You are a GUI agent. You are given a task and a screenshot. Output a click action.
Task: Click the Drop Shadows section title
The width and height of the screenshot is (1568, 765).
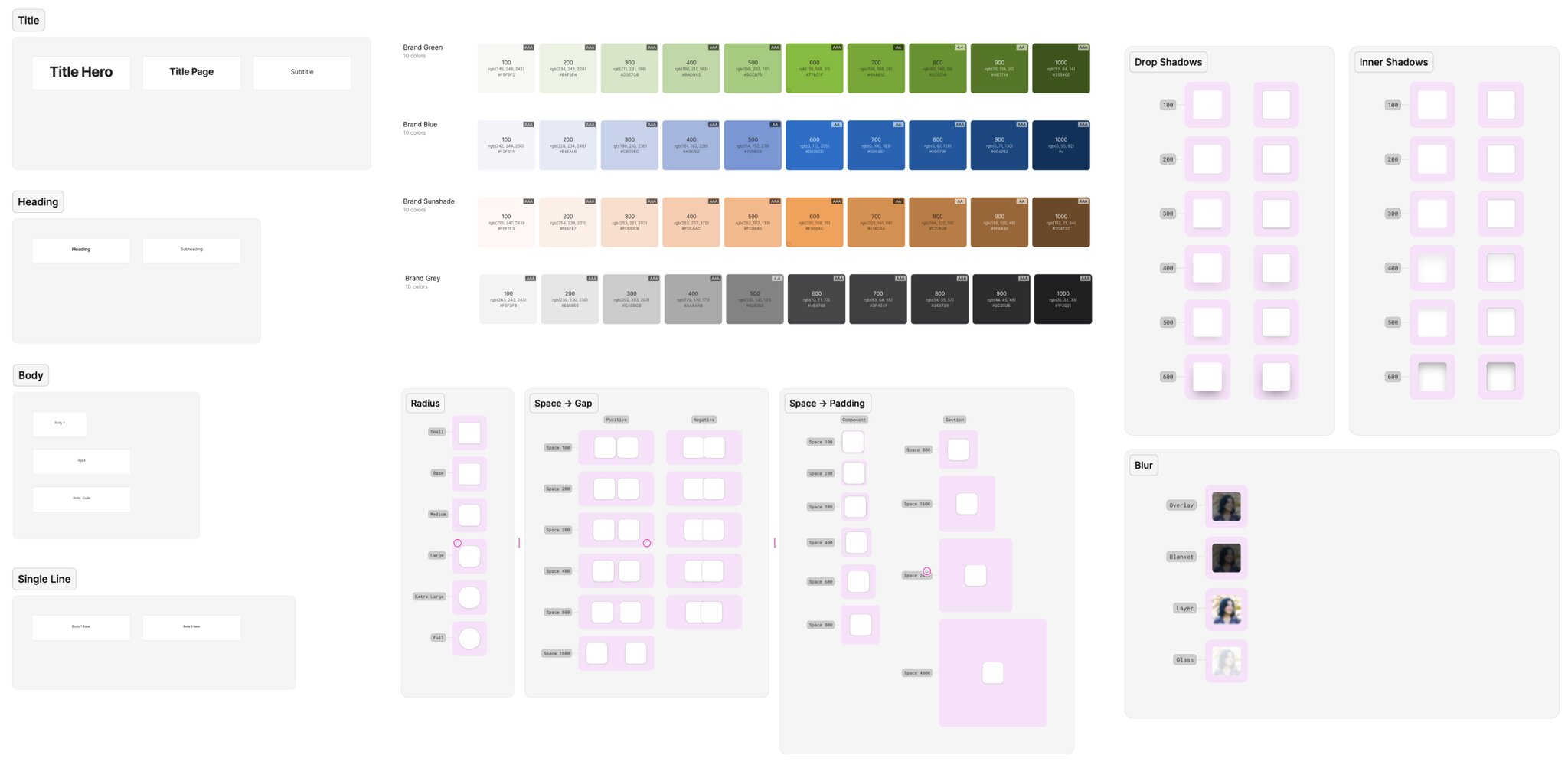coord(1168,62)
